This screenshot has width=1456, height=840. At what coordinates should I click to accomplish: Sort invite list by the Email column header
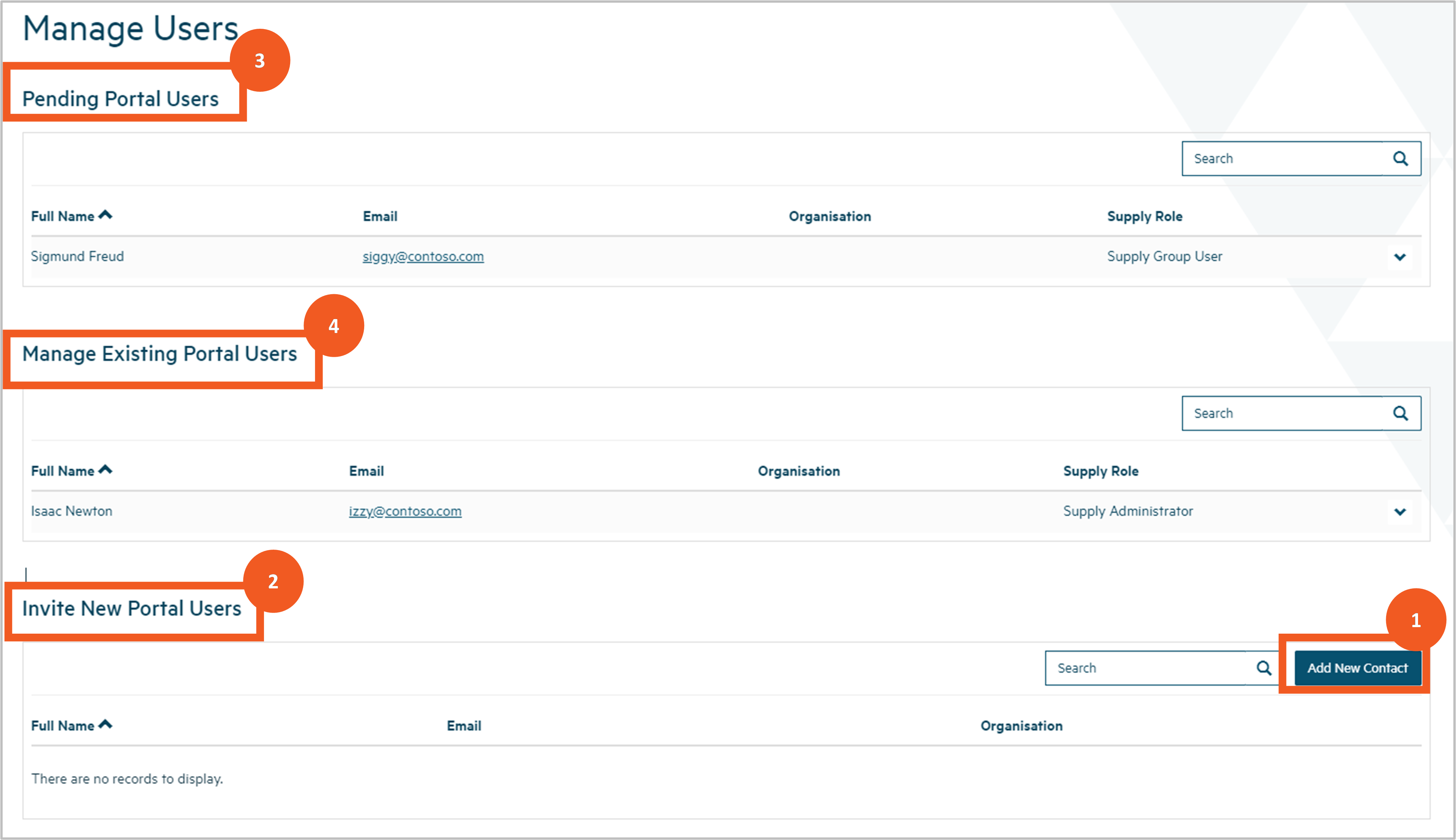click(464, 726)
